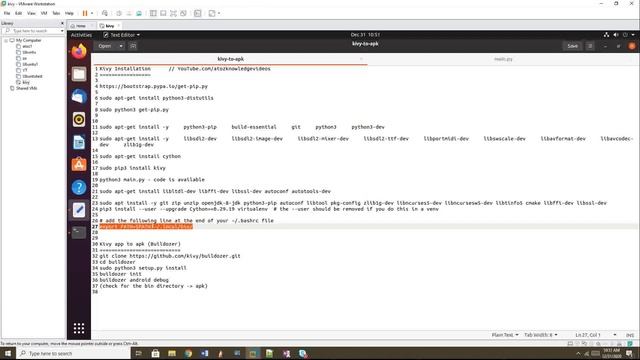
Task: Open the VMware View menu
Action: [31, 13]
